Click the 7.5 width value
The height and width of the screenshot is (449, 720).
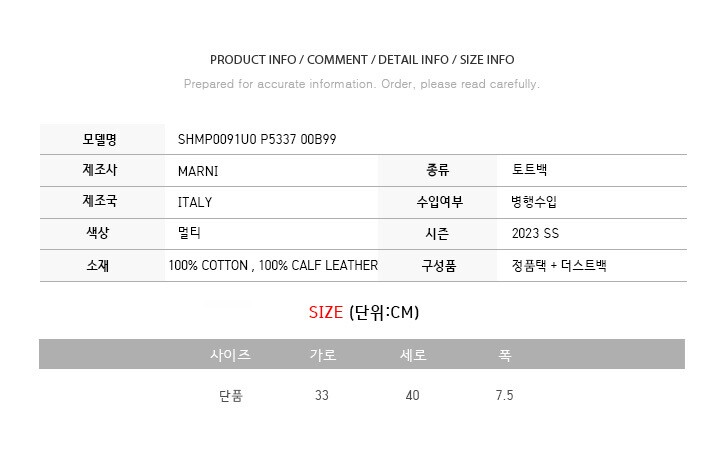(504, 396)
